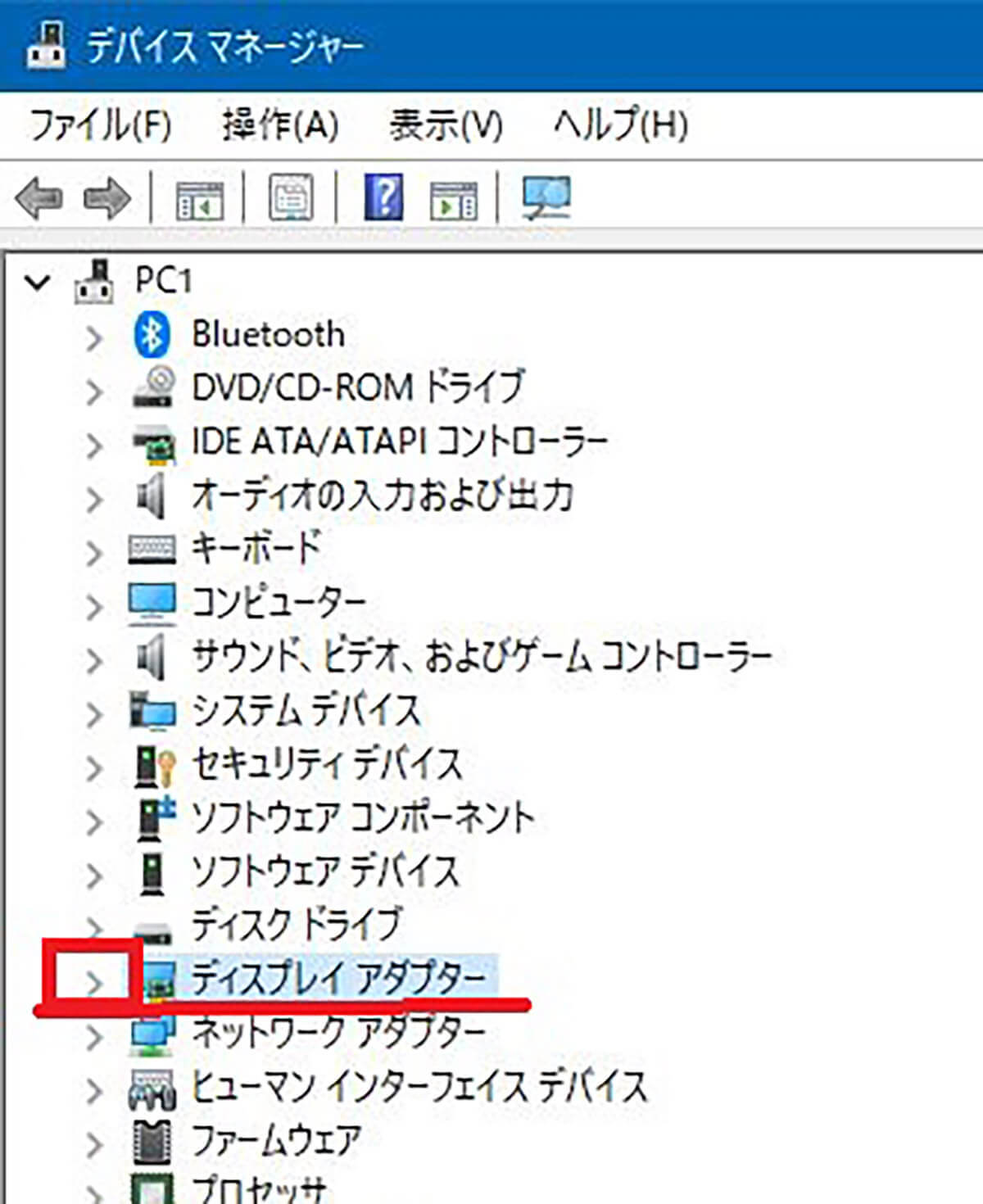Select the ファームウェア label
This screenshot has height=1204, width=983.
tap(276, 1139)
